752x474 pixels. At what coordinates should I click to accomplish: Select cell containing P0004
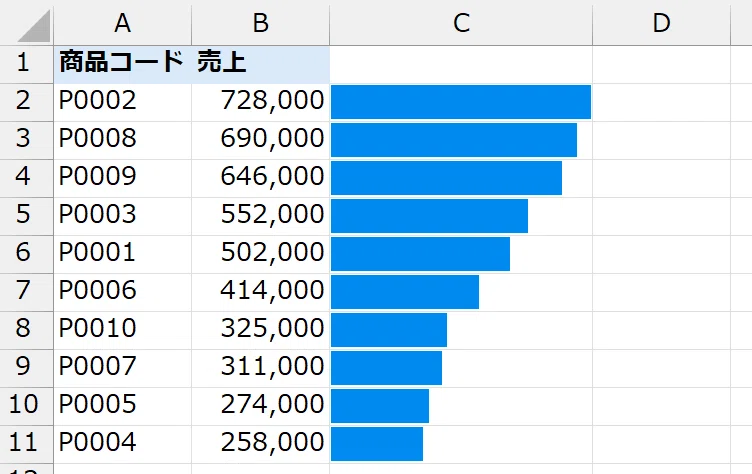(x=123, y=444)
